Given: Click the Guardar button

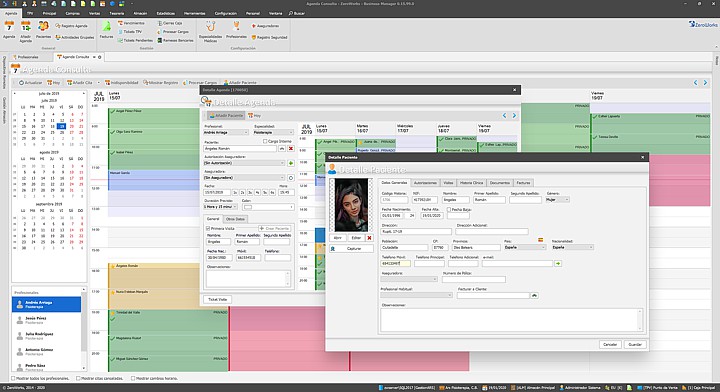Looking at the screenshot, I should (x=635, y=344).
